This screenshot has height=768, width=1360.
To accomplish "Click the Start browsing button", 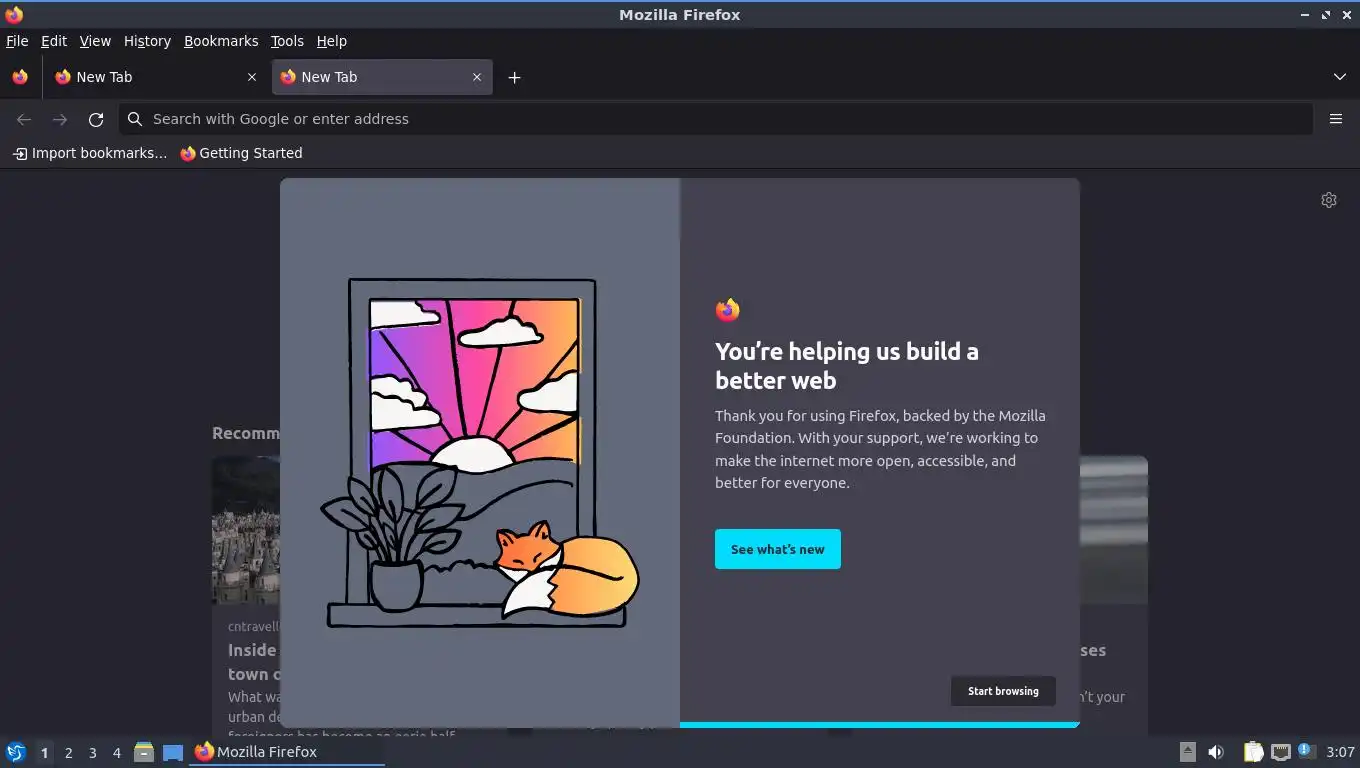I will 1003,691.
